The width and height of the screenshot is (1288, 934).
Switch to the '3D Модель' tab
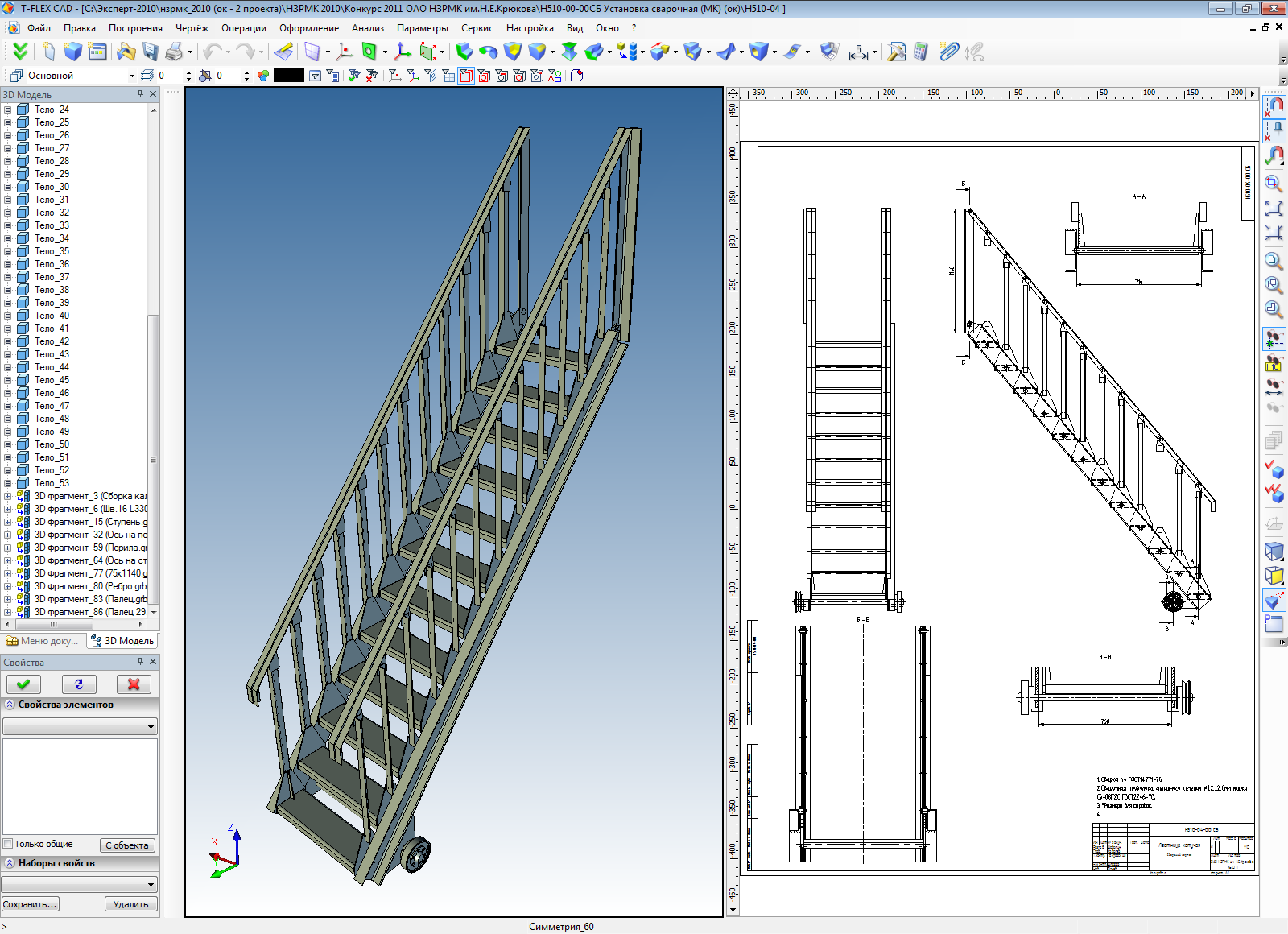tap(122, 641)
